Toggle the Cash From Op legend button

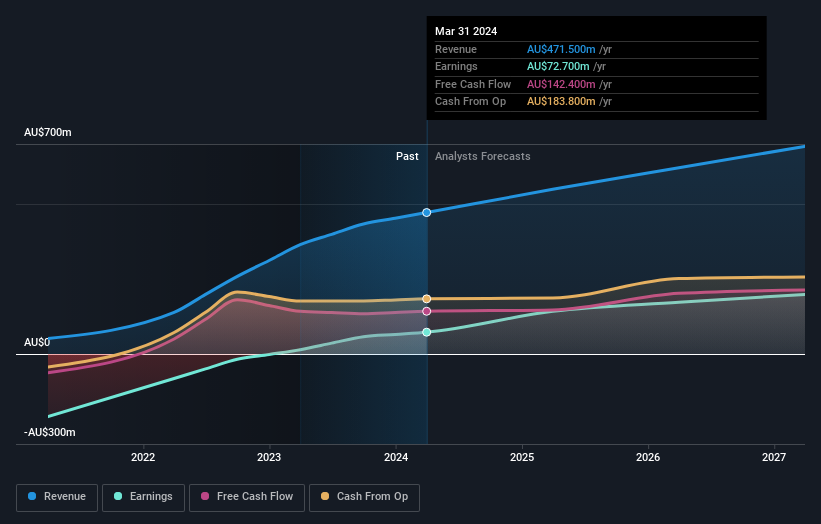pos(364,497)
